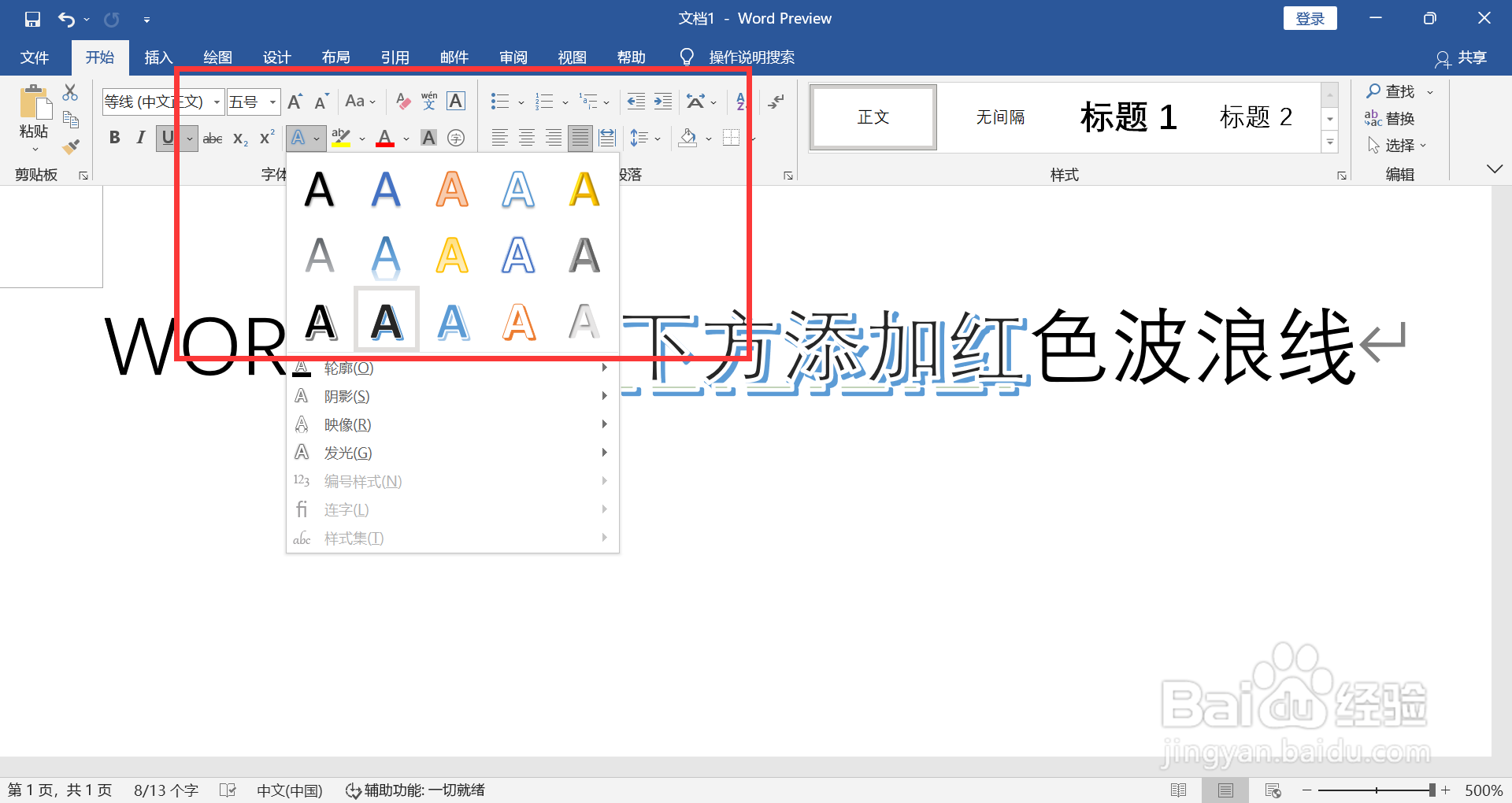Open the font size dropdown
Image resolution: width=1512 pixels, height=803 pixels.
pyautogui.click(x=272, y=102)
